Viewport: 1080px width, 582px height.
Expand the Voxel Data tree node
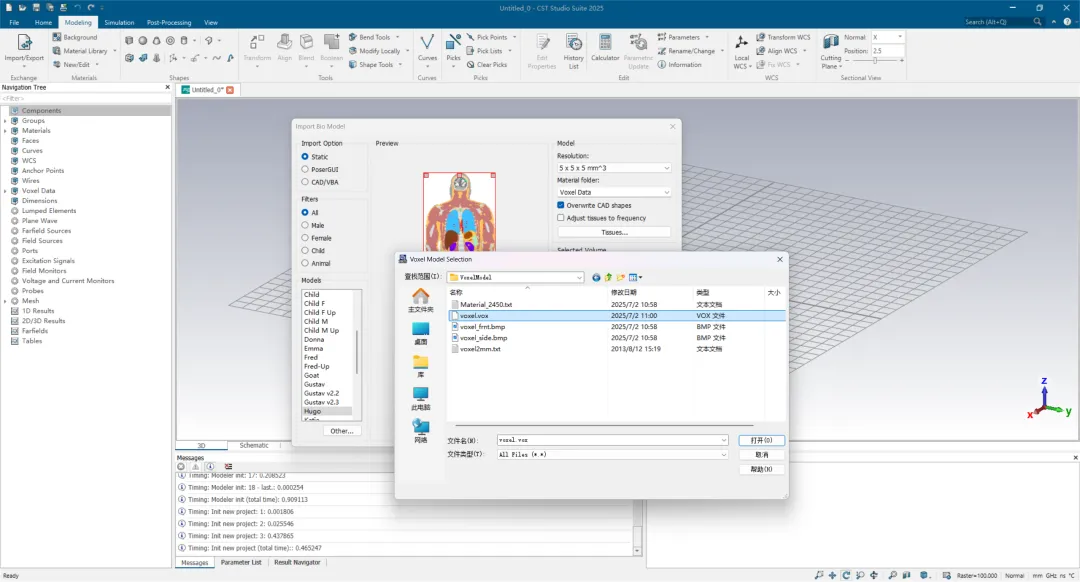point(6,191)
